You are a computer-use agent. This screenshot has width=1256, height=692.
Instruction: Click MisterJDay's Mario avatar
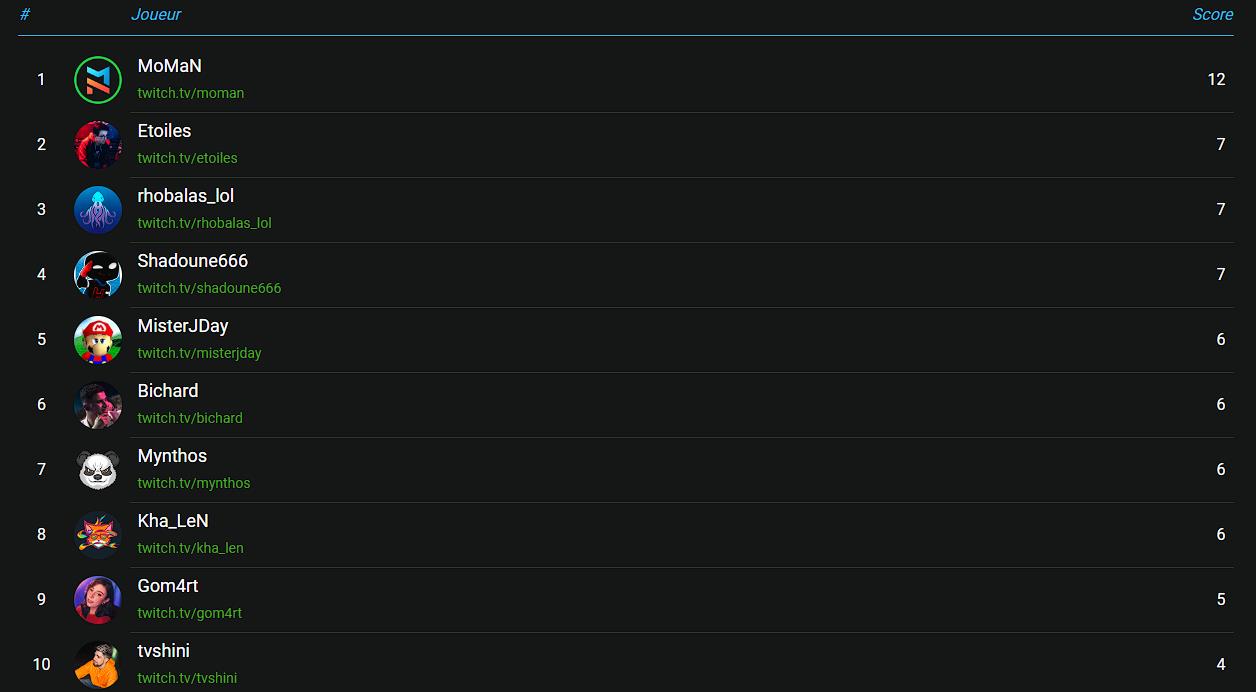(98, 340)
